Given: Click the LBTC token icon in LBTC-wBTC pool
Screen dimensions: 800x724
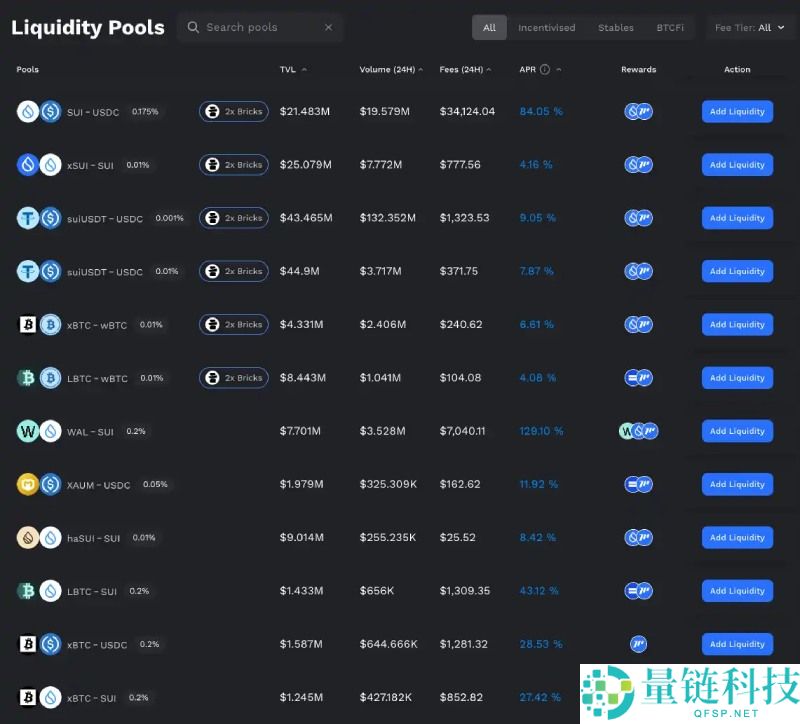Looking at the screenshot, I should (x=27, y=377).
